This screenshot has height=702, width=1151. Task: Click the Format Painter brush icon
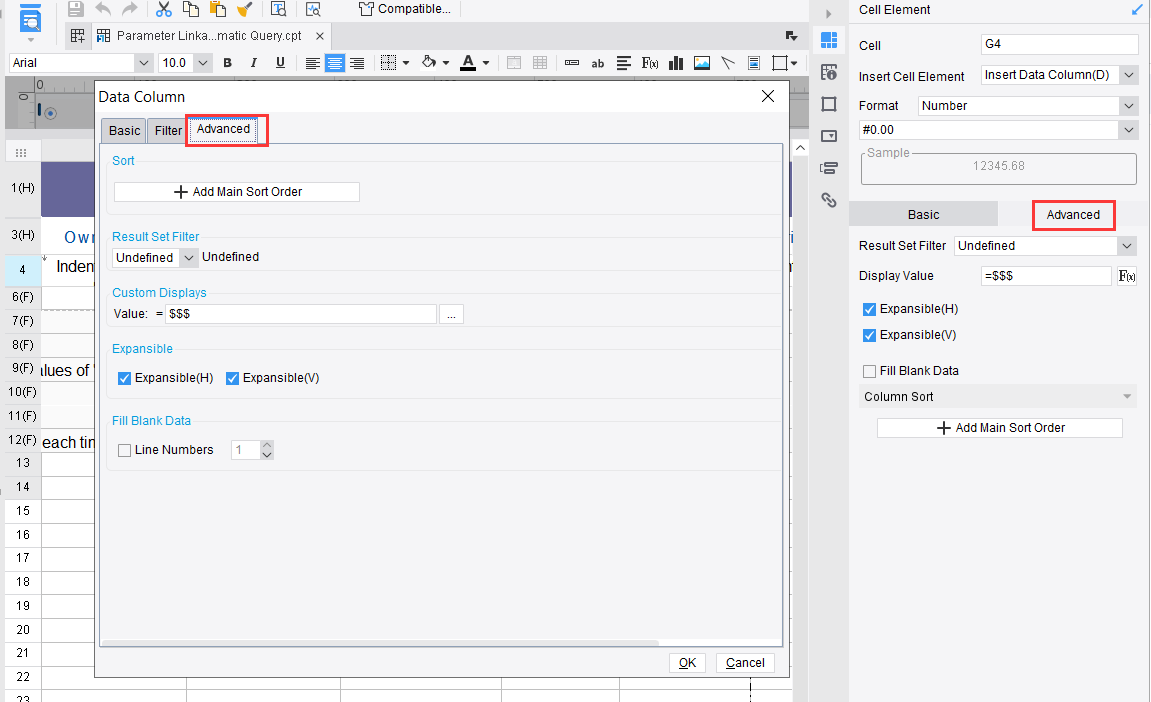244,9
